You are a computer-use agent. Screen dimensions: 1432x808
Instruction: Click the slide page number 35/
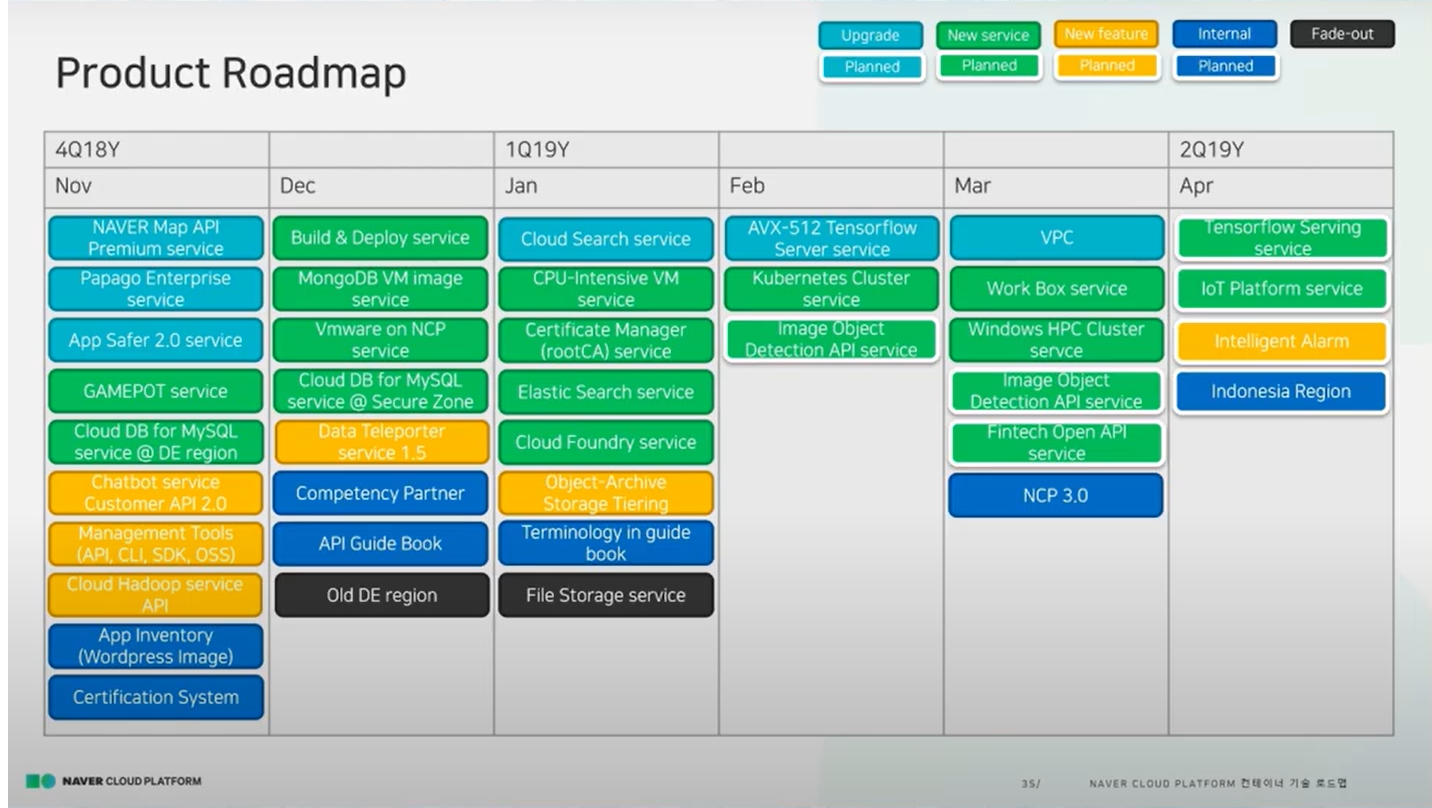click(x=1030, y=783)
